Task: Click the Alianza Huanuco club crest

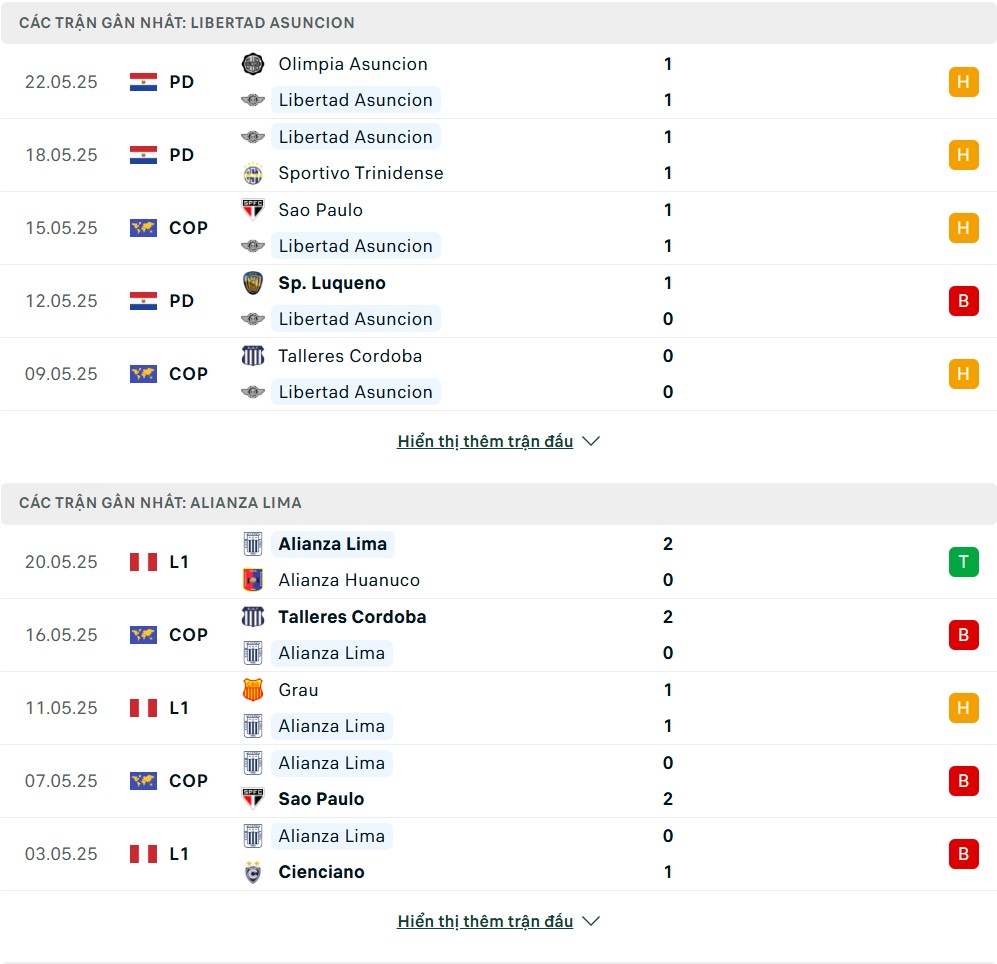Action: [253, 580]
